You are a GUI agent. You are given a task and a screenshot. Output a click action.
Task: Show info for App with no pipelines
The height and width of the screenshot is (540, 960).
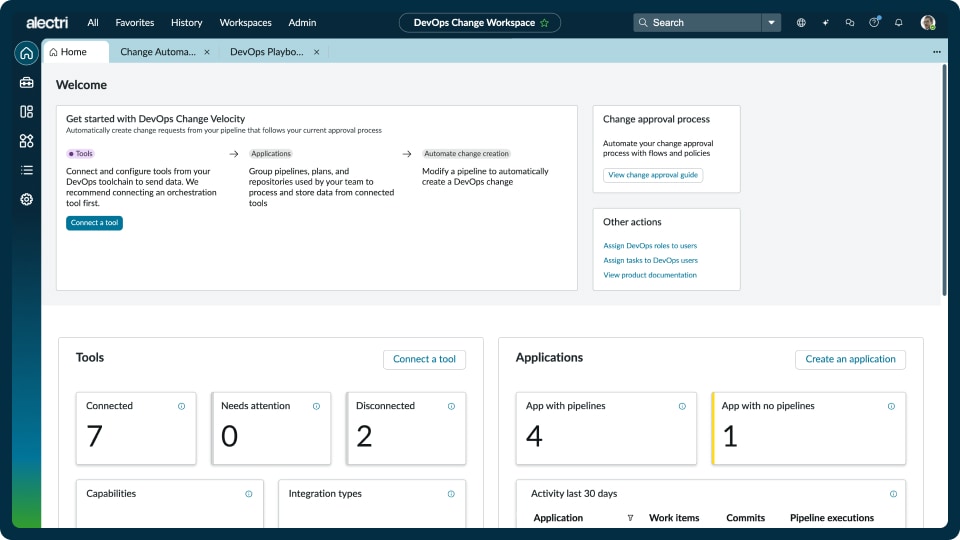tap(891, 406)
